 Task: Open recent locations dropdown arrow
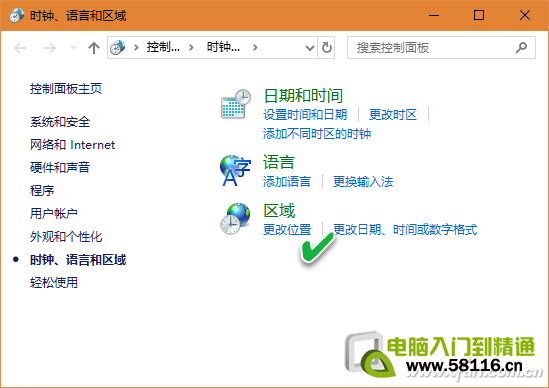[73, 47]
